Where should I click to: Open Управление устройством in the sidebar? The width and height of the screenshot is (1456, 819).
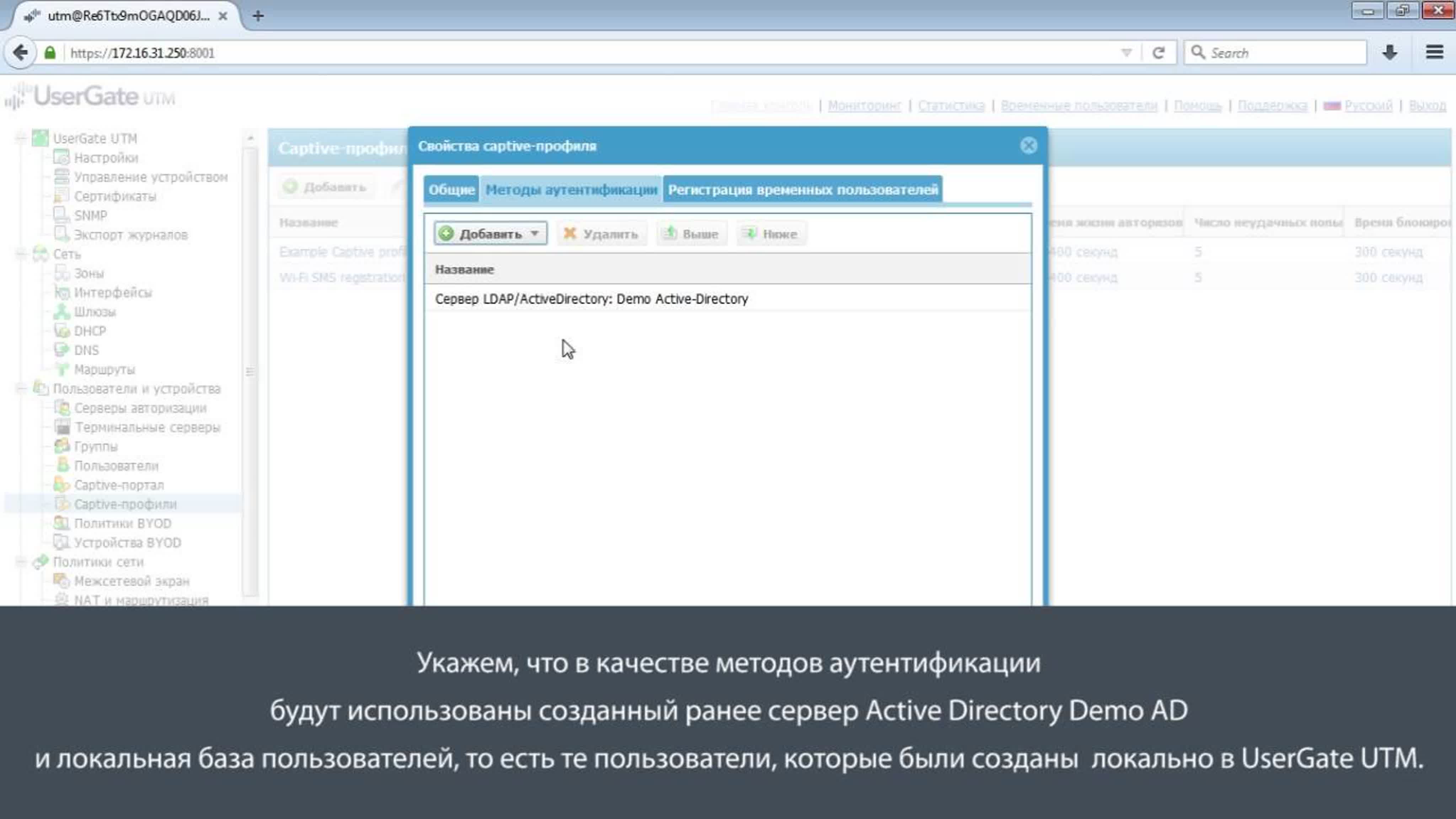pyautogui.click(x=150, y=177)
